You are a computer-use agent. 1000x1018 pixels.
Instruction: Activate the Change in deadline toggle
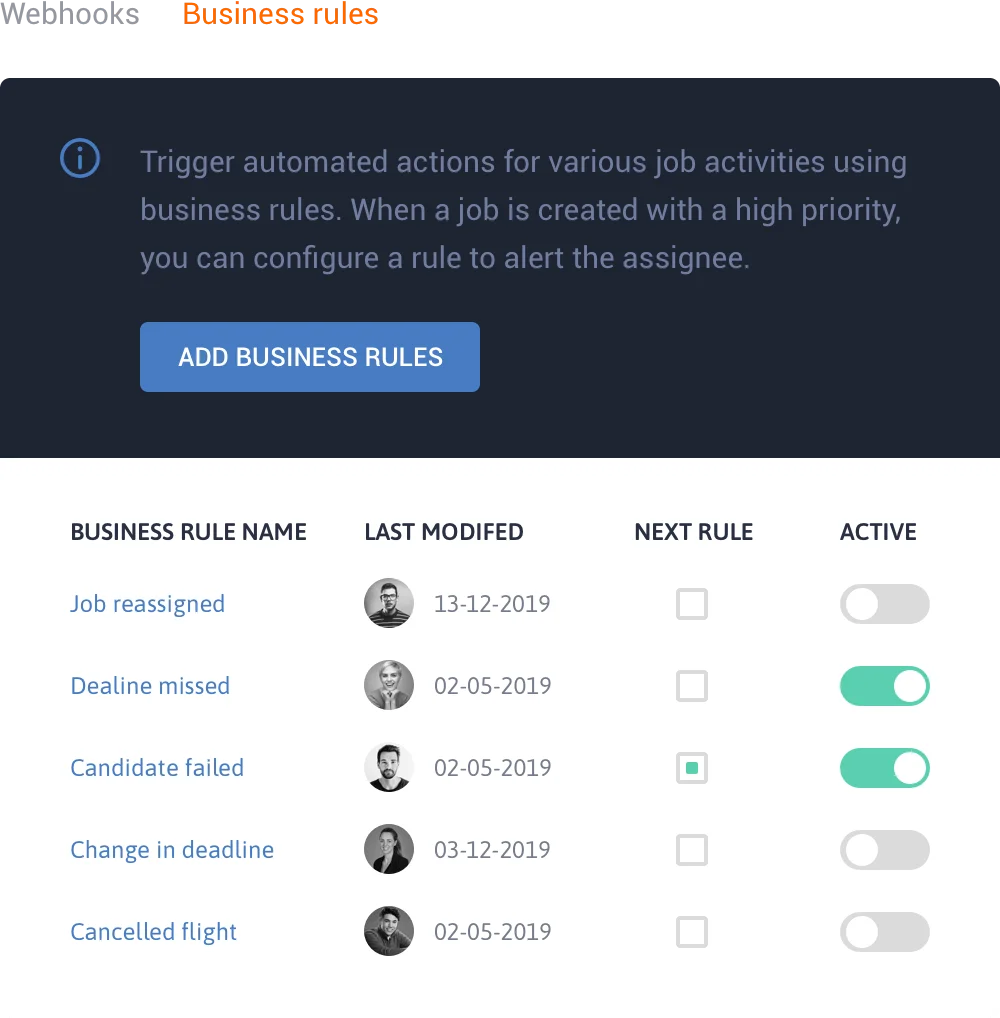[884, 850]
